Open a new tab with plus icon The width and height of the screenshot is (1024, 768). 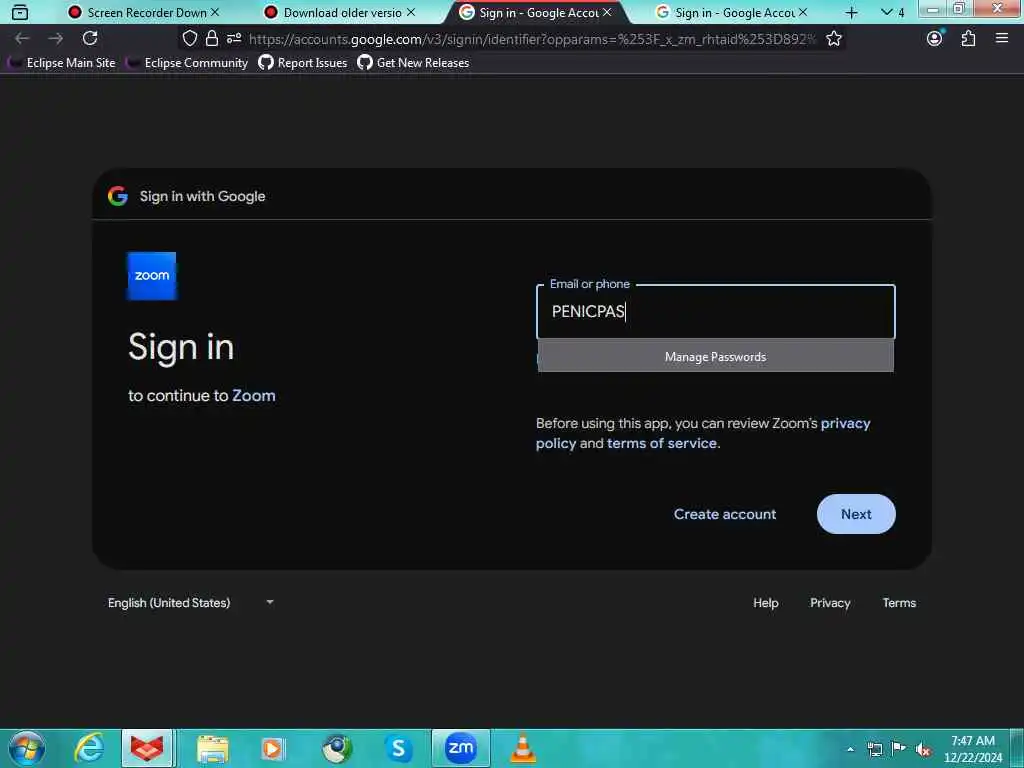[852, 12]
